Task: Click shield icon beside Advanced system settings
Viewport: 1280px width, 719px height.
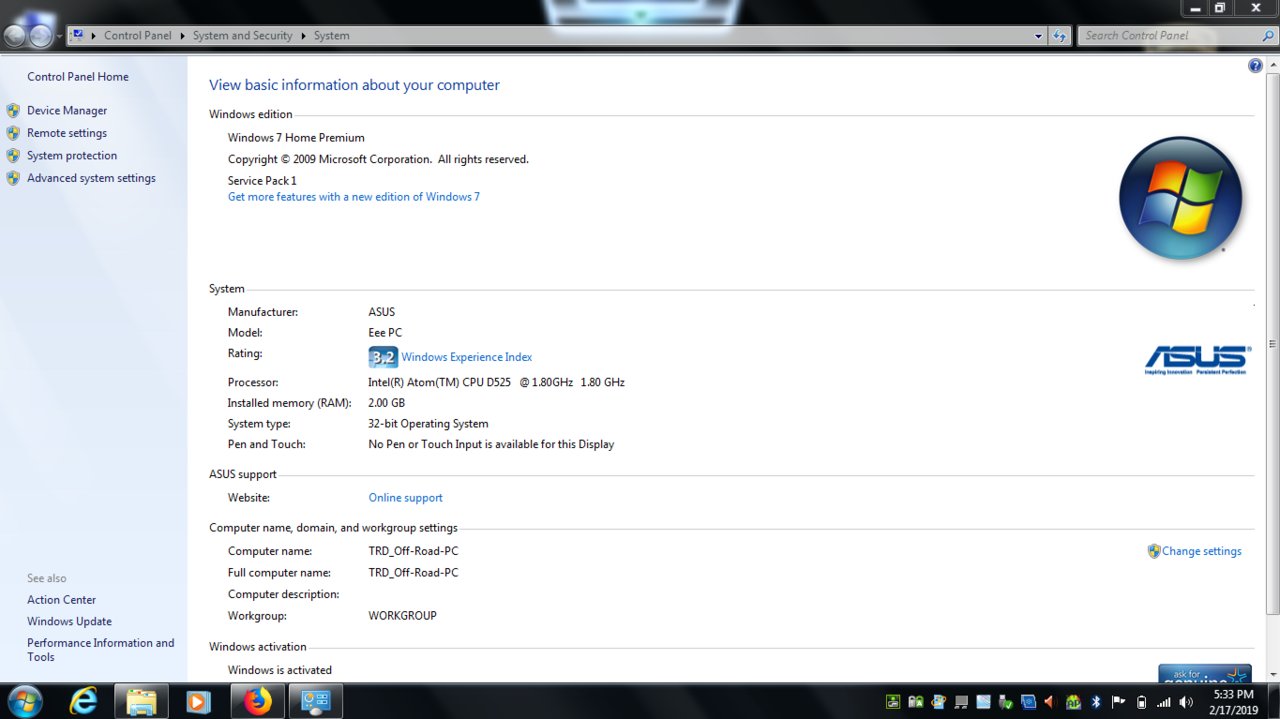Action: coord(13,178)
